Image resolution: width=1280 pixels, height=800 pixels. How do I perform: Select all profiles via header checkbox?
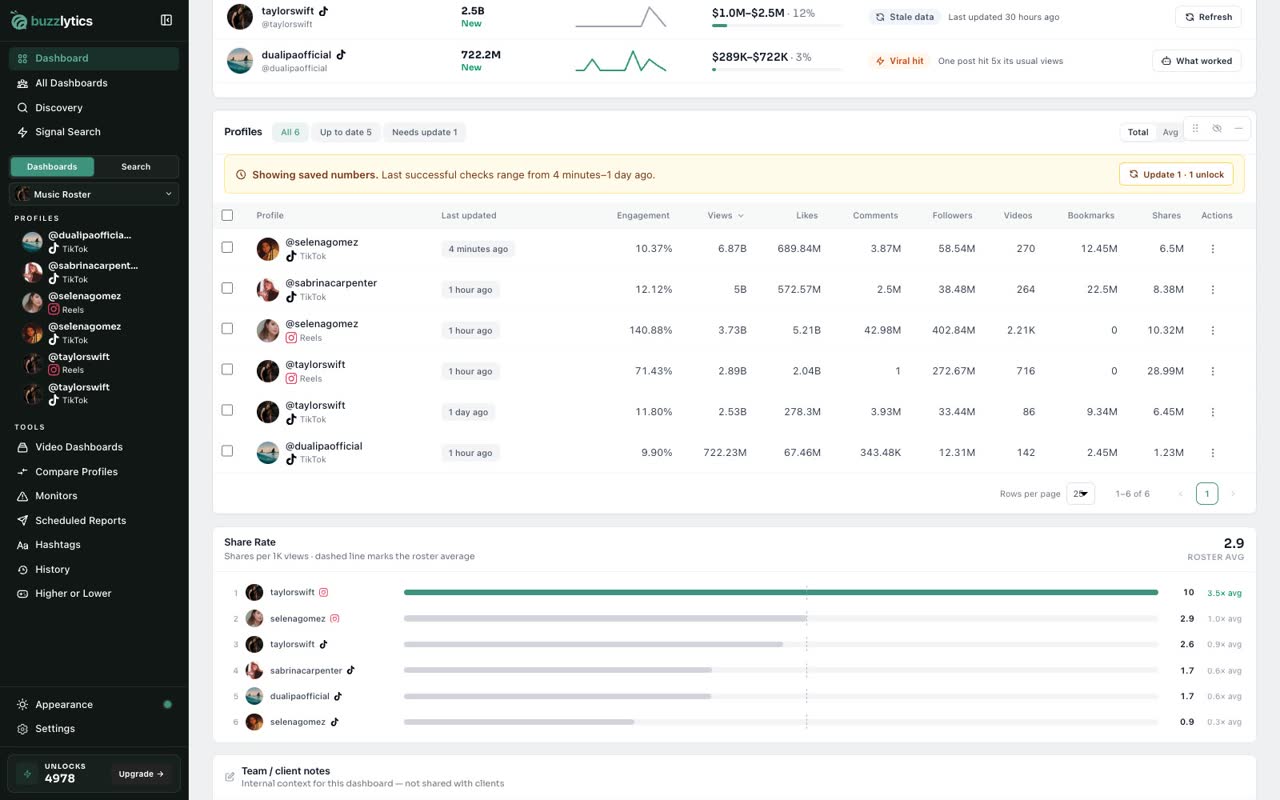227,215
